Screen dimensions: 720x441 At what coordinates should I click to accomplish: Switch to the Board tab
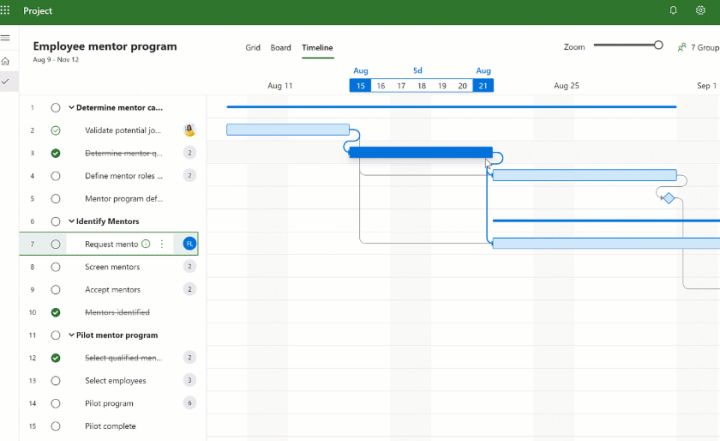pyautogui.click(x=281, y=48)
